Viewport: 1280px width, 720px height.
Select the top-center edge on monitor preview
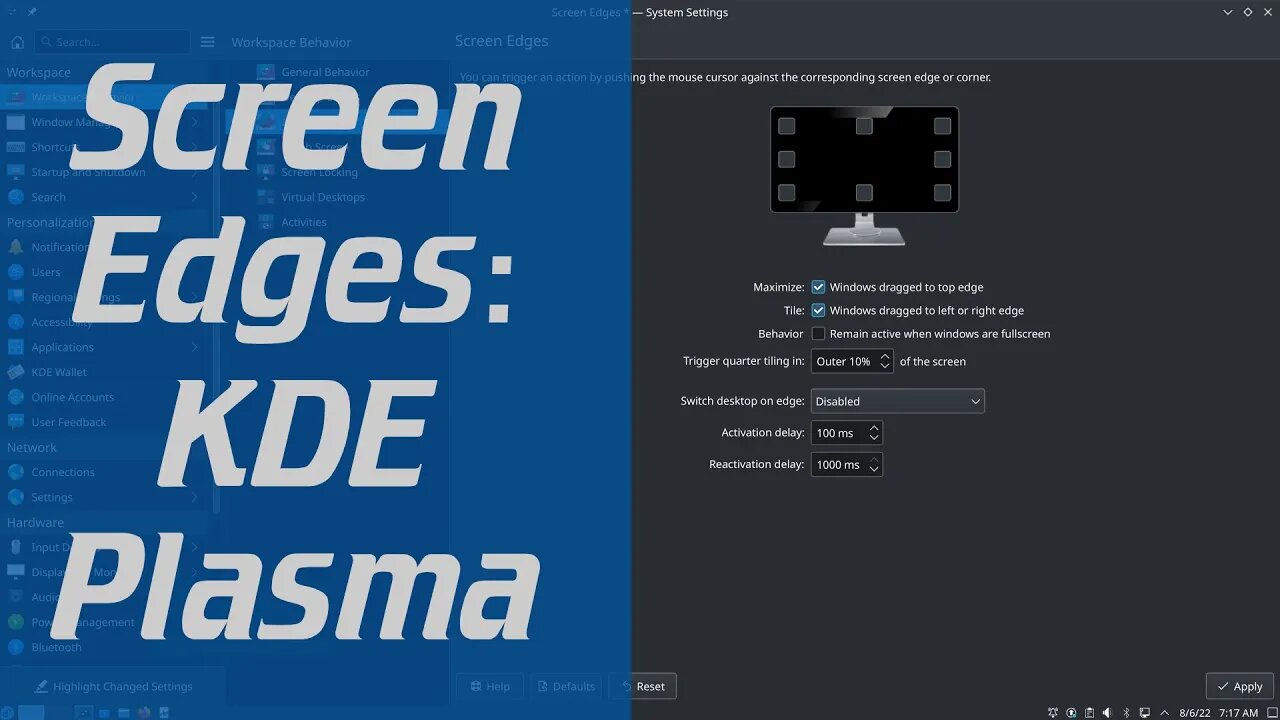[x=864, y=126]
